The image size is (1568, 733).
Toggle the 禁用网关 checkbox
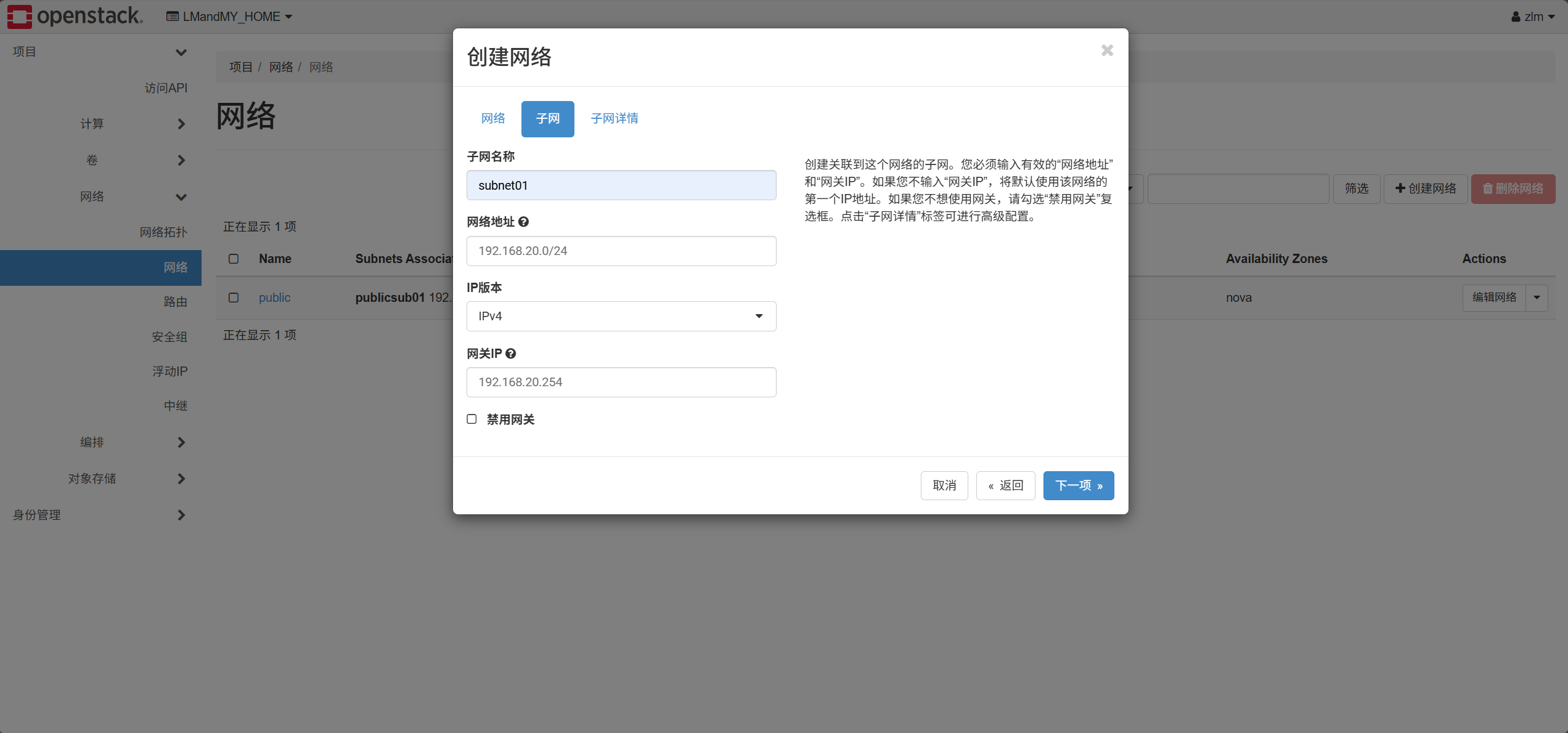[472, 419]
